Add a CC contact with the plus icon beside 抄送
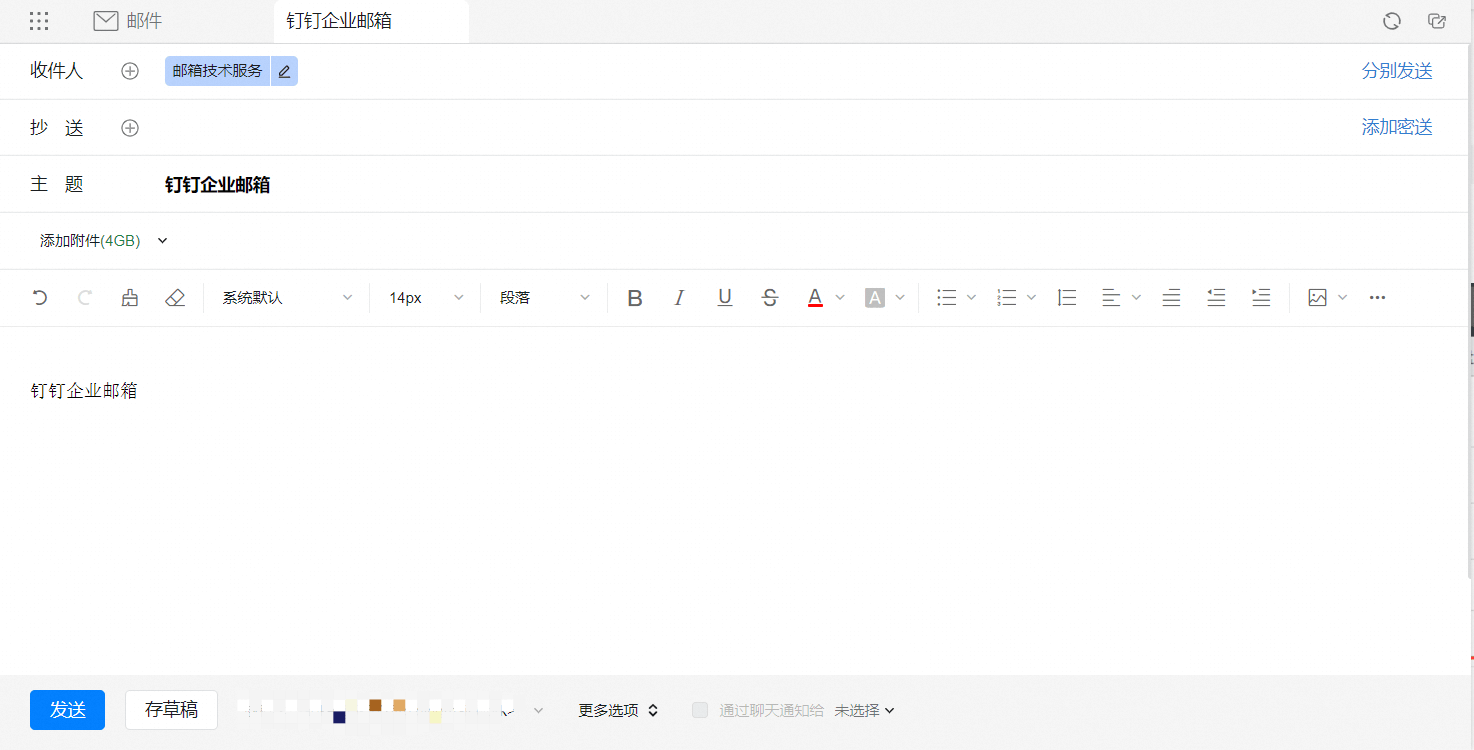 coord(130,128)
